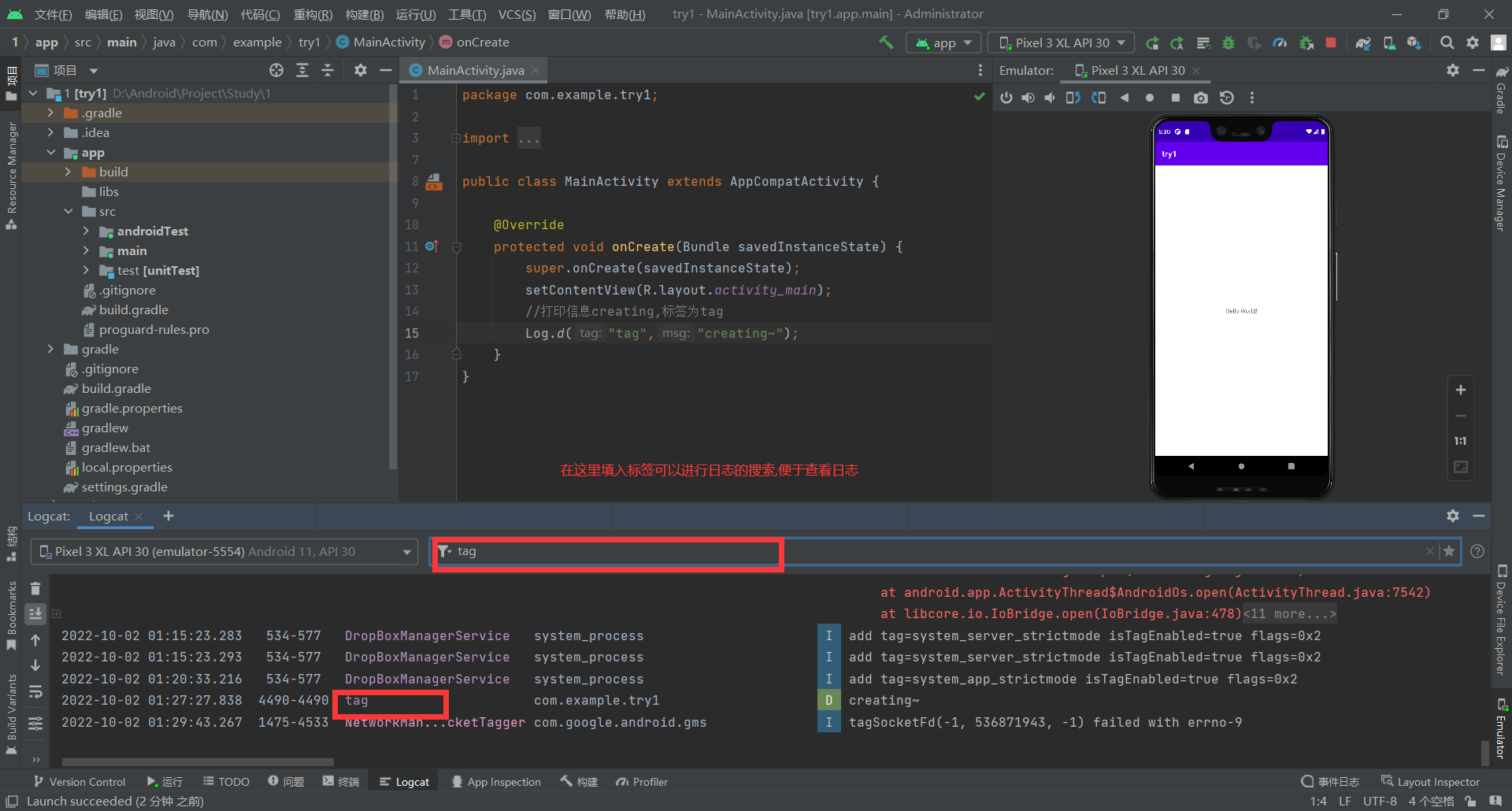The image size is (1512, 811).
Task: Click emulator zoom in plus button
Action: (1460, 390)
